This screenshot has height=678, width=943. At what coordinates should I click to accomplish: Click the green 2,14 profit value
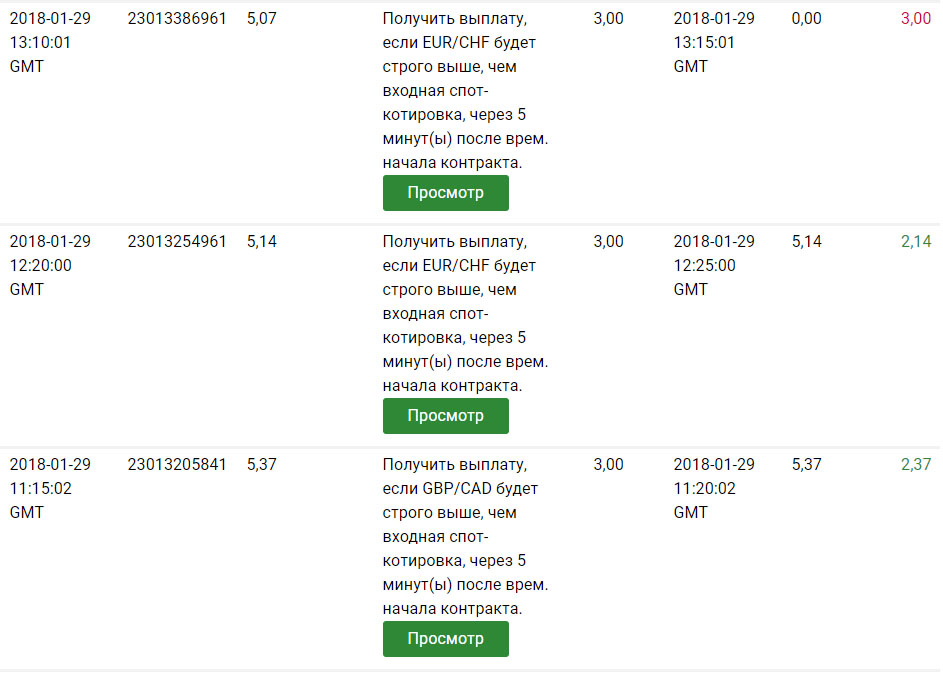[x=915, y=242]
